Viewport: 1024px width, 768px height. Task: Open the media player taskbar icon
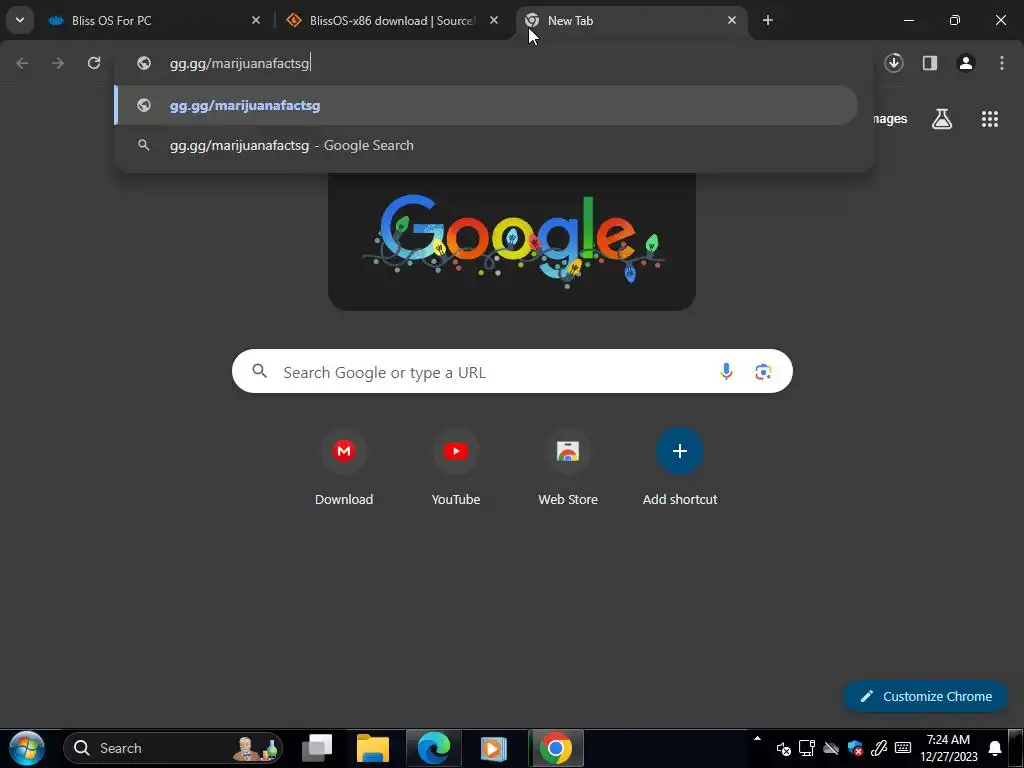(494, 748)
